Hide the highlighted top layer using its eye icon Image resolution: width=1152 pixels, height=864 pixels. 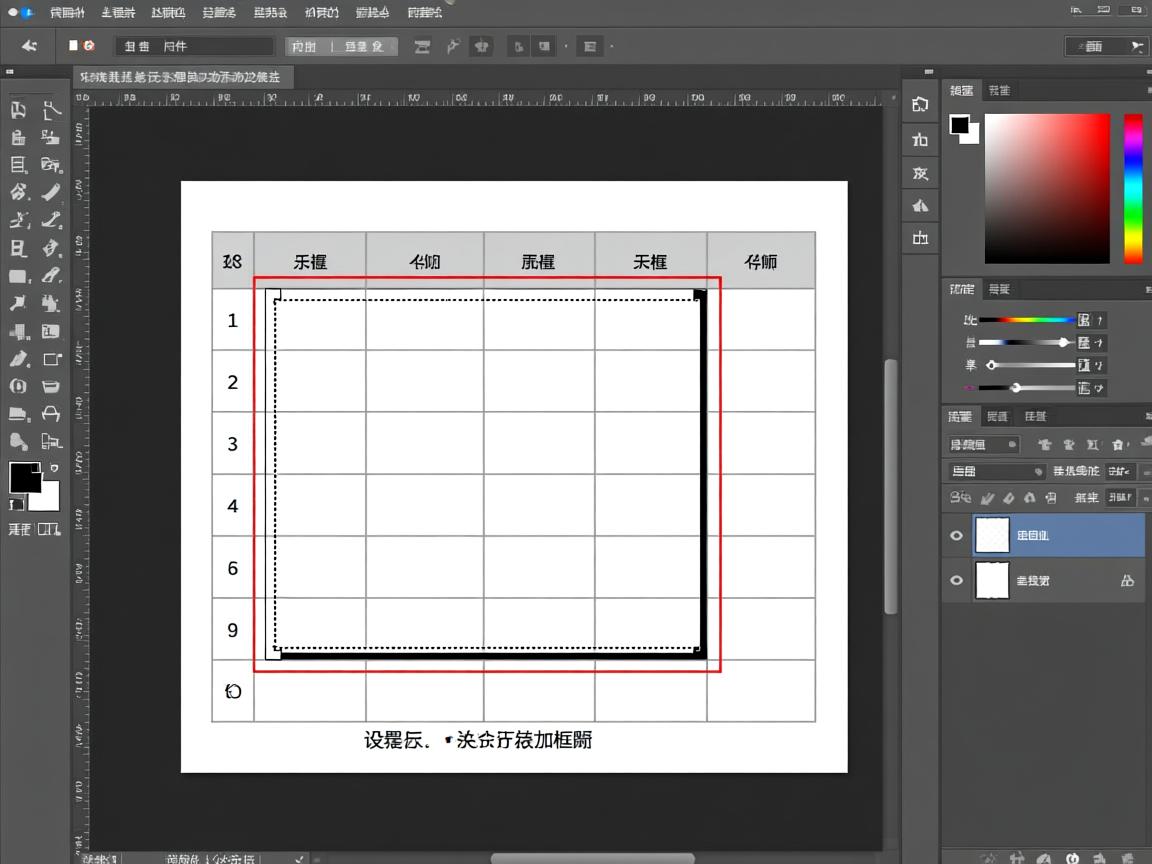(x=956, y=536)
